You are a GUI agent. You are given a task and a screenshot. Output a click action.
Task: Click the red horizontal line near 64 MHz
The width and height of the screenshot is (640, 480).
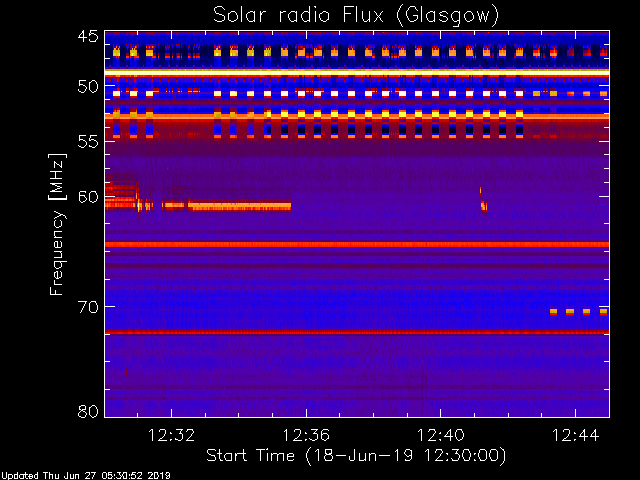tap(357, 244)
